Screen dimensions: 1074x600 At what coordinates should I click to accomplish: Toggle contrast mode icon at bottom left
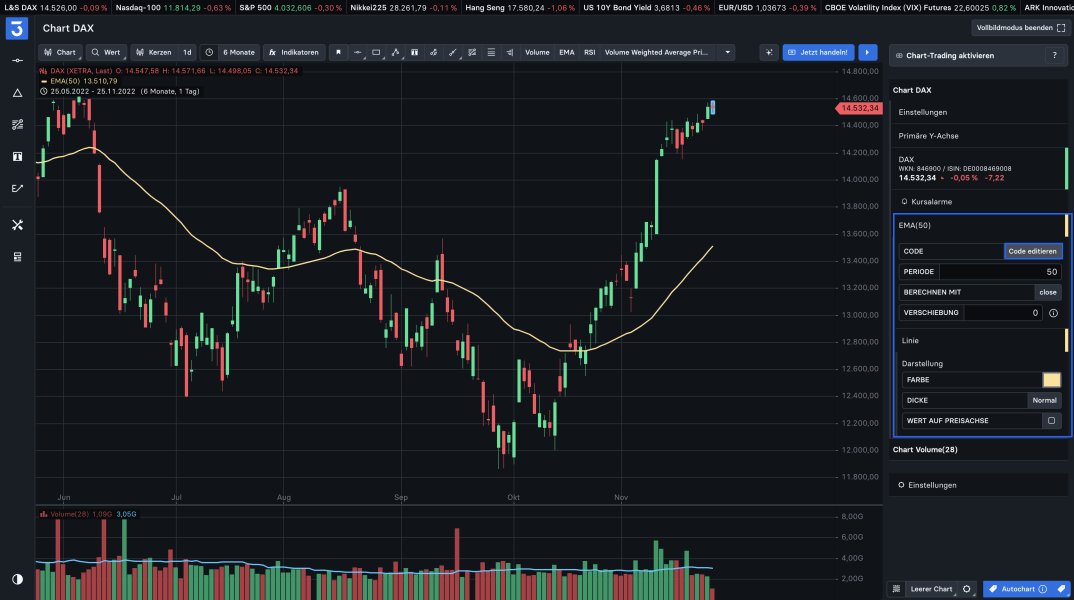point(17,579)
